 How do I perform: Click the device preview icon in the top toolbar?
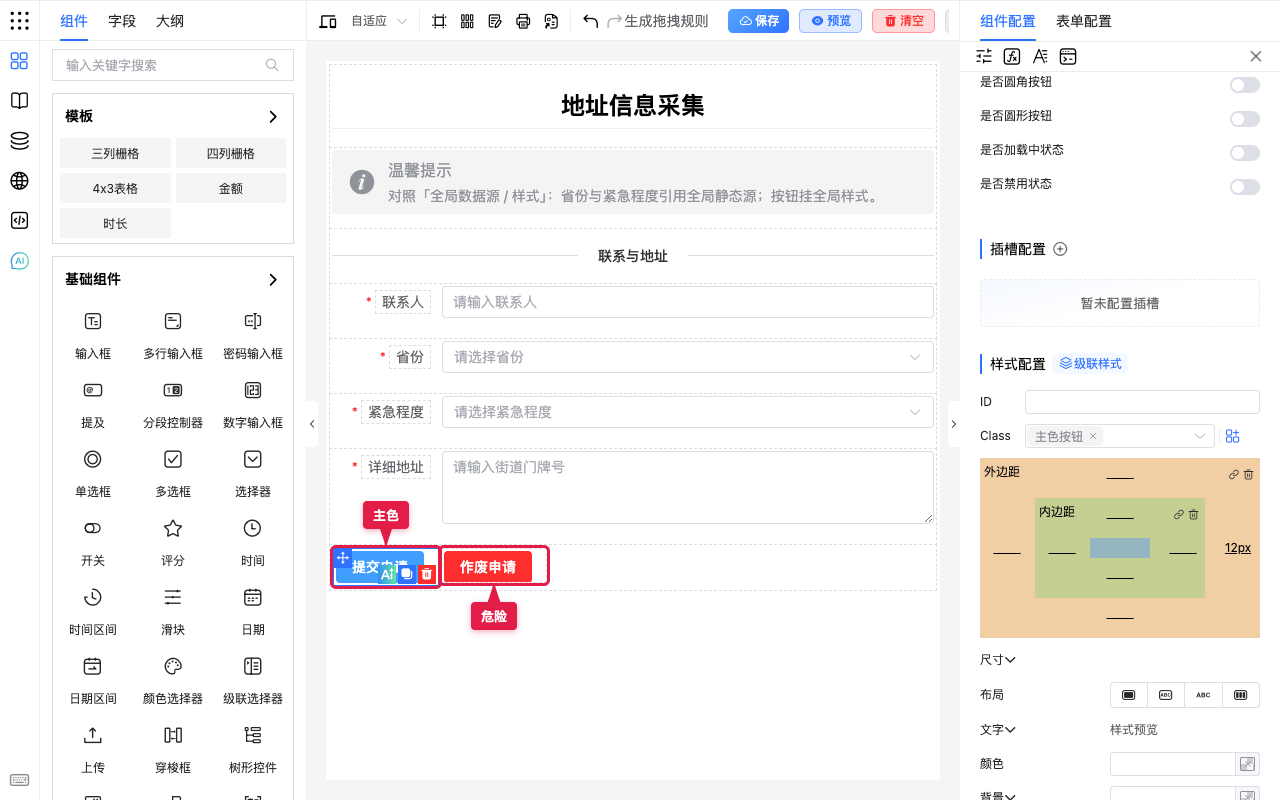tap(328, 21)
